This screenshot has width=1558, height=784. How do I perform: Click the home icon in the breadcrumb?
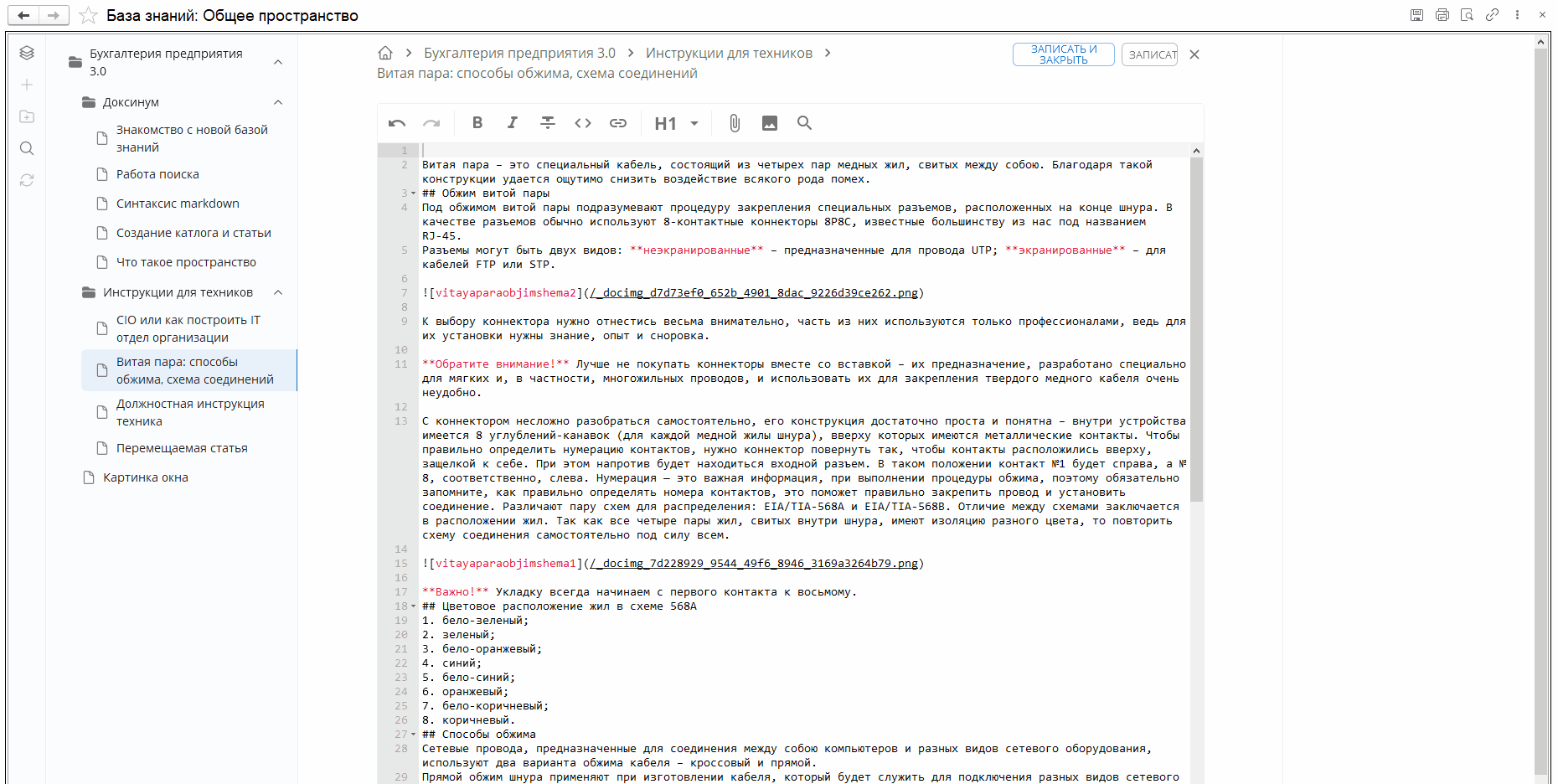385,53
